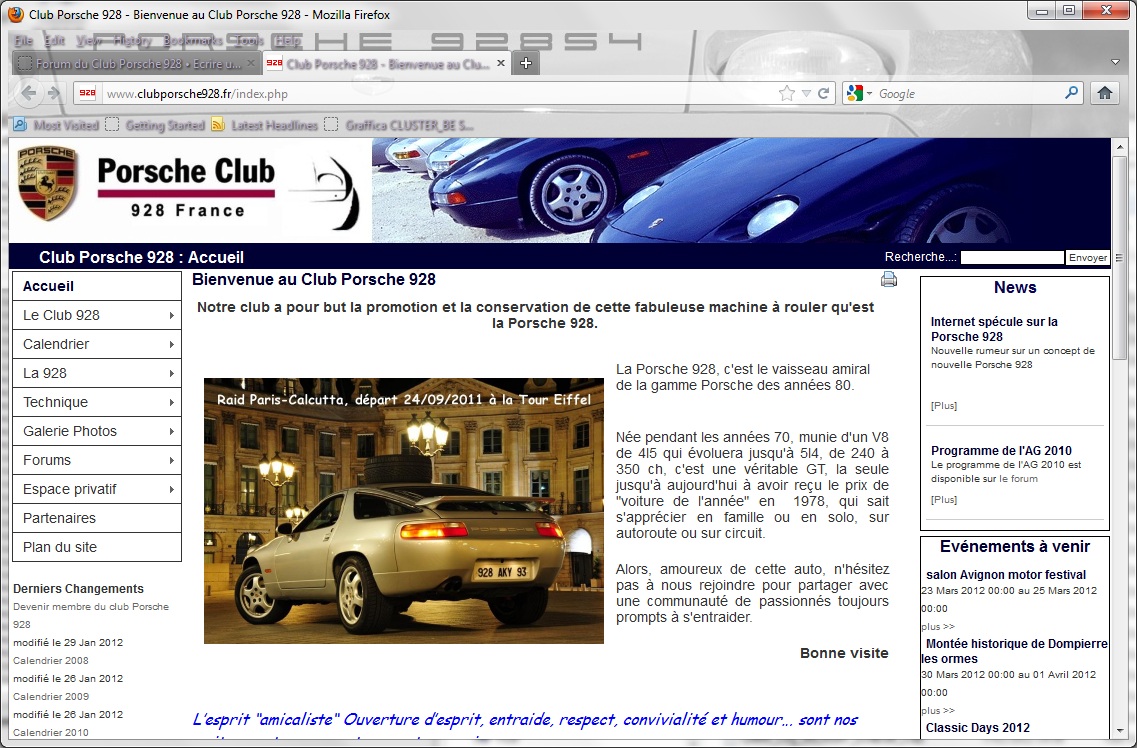The width and height of the screenshot is (1137, 748).
Task: Open the Calendrier 2010 link
Action: 51,732
